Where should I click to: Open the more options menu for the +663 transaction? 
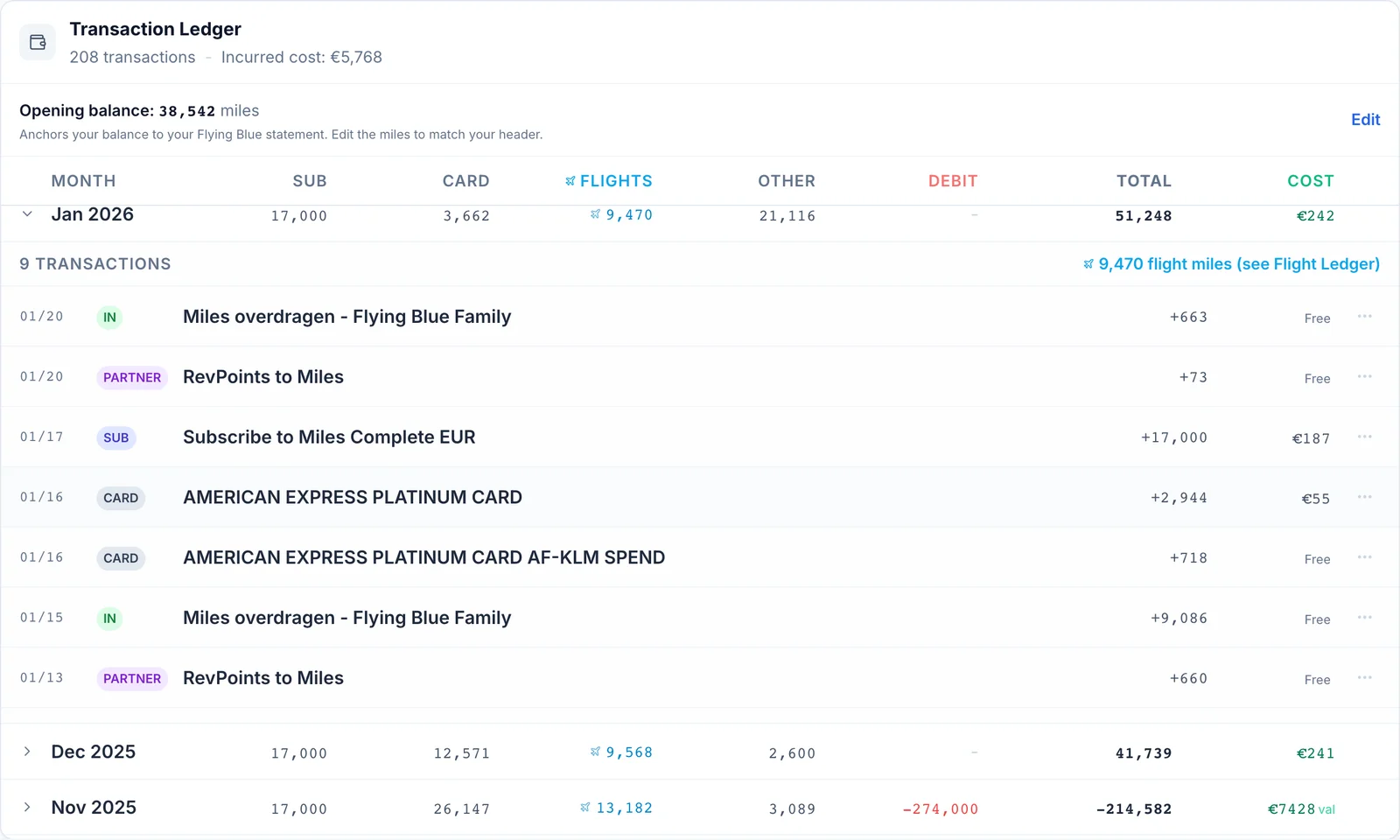1364,316
